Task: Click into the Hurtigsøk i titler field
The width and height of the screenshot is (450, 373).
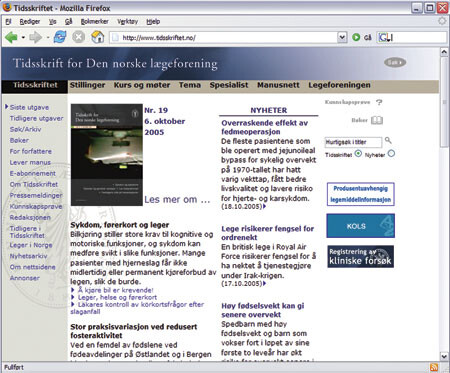Action: click(x=353, y=142)
